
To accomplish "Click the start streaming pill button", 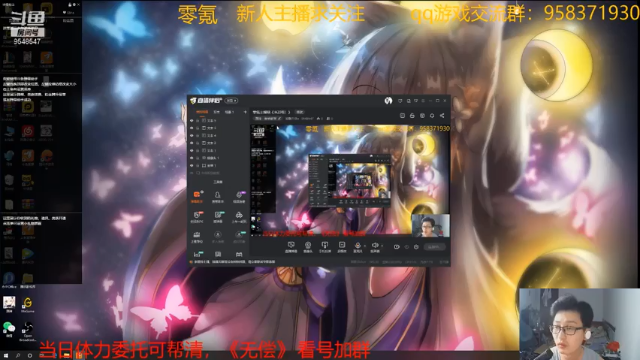I will pos(435,247).
